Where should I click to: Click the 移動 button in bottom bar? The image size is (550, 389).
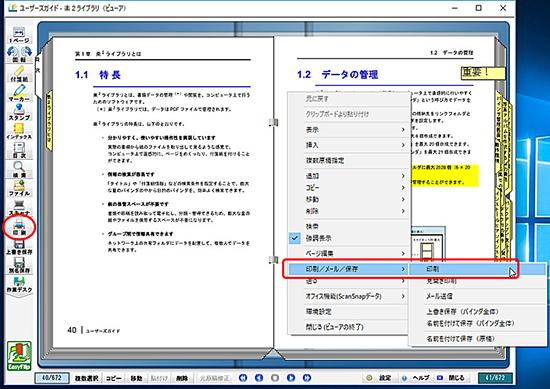tap(136, 378)
